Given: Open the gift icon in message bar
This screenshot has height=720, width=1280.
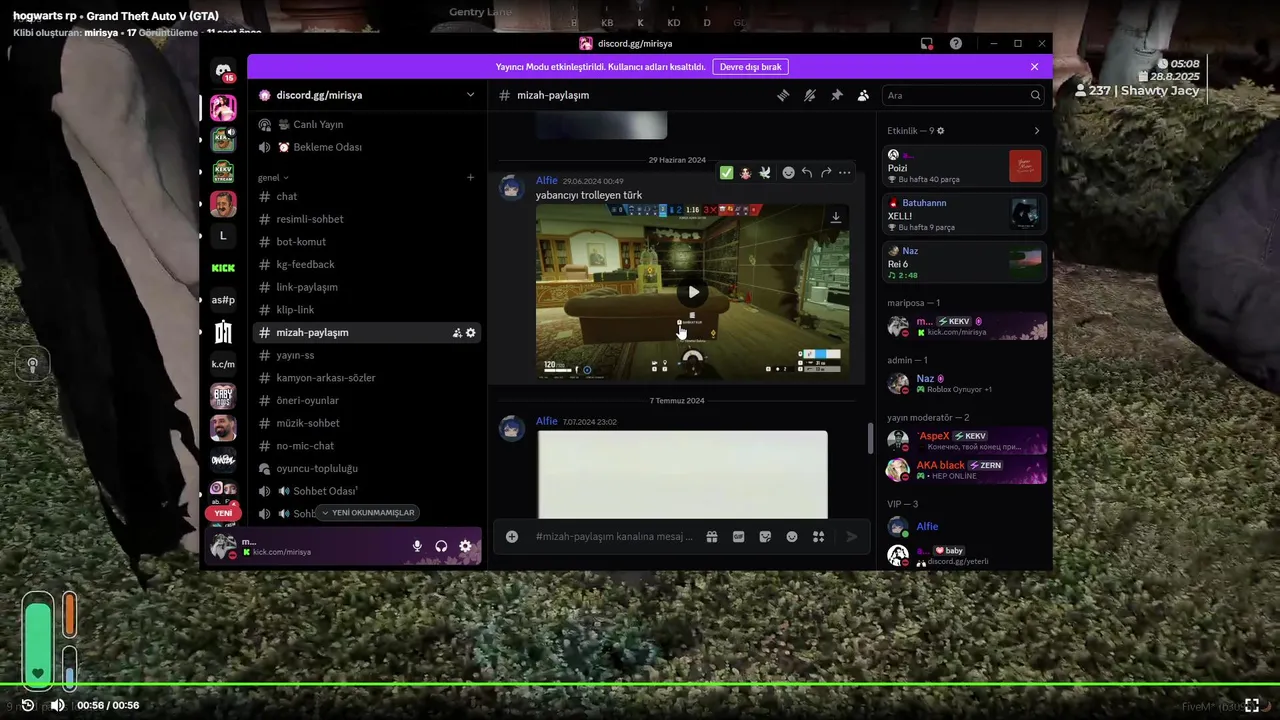Looking at the screenshot, I should coord(712,536).
